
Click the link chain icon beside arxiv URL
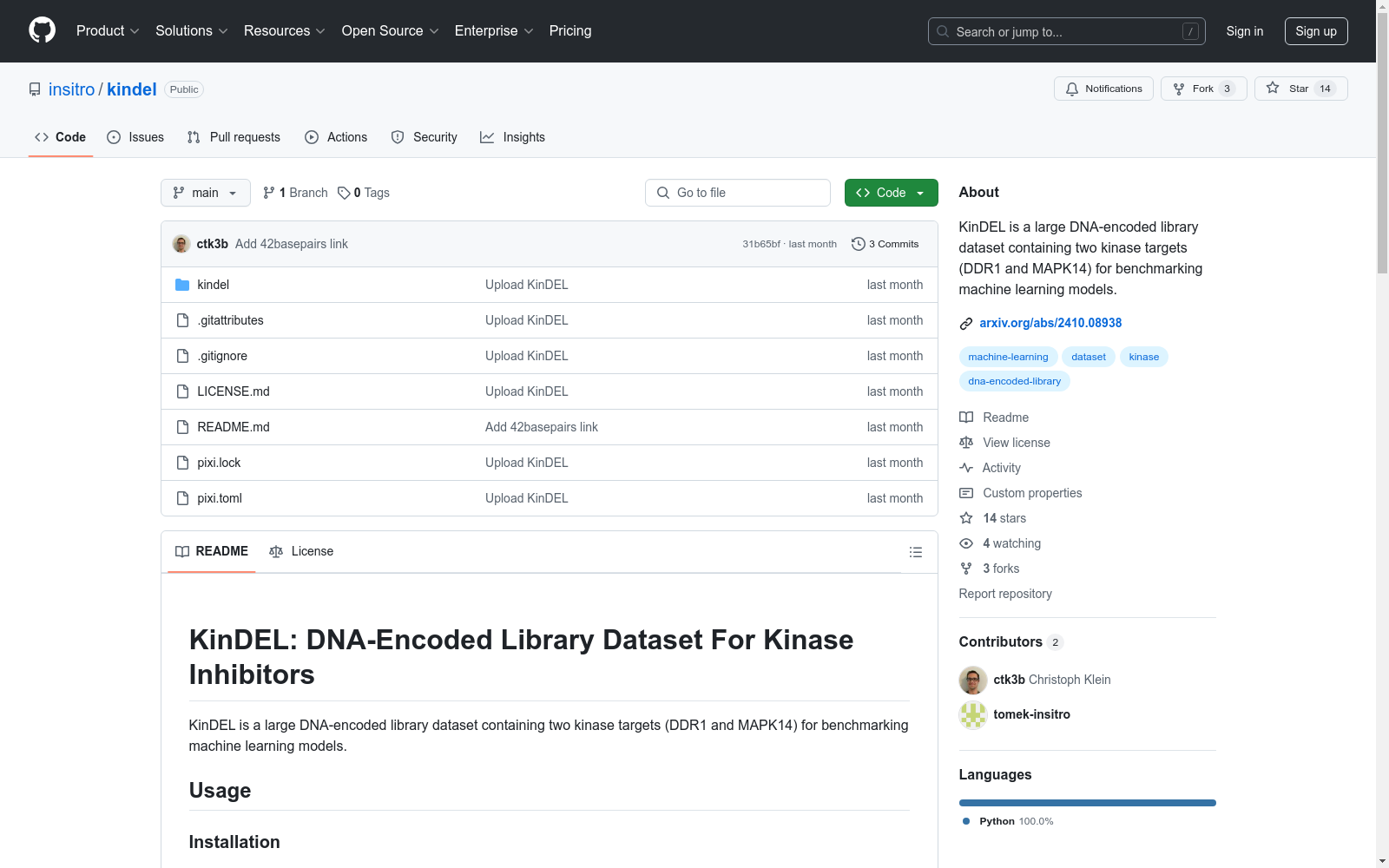[x=966, y=324]
